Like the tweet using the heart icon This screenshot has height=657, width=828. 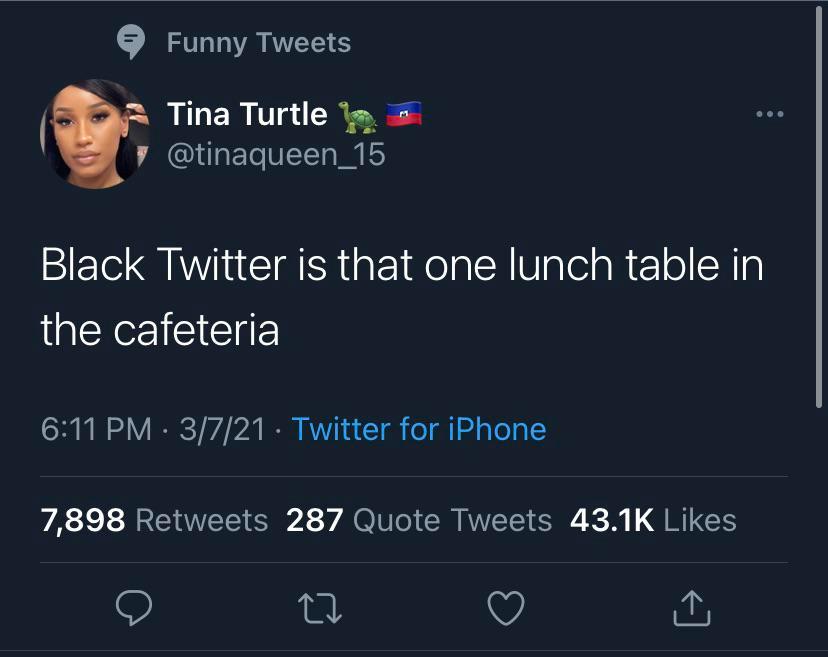tap(506, 608)
